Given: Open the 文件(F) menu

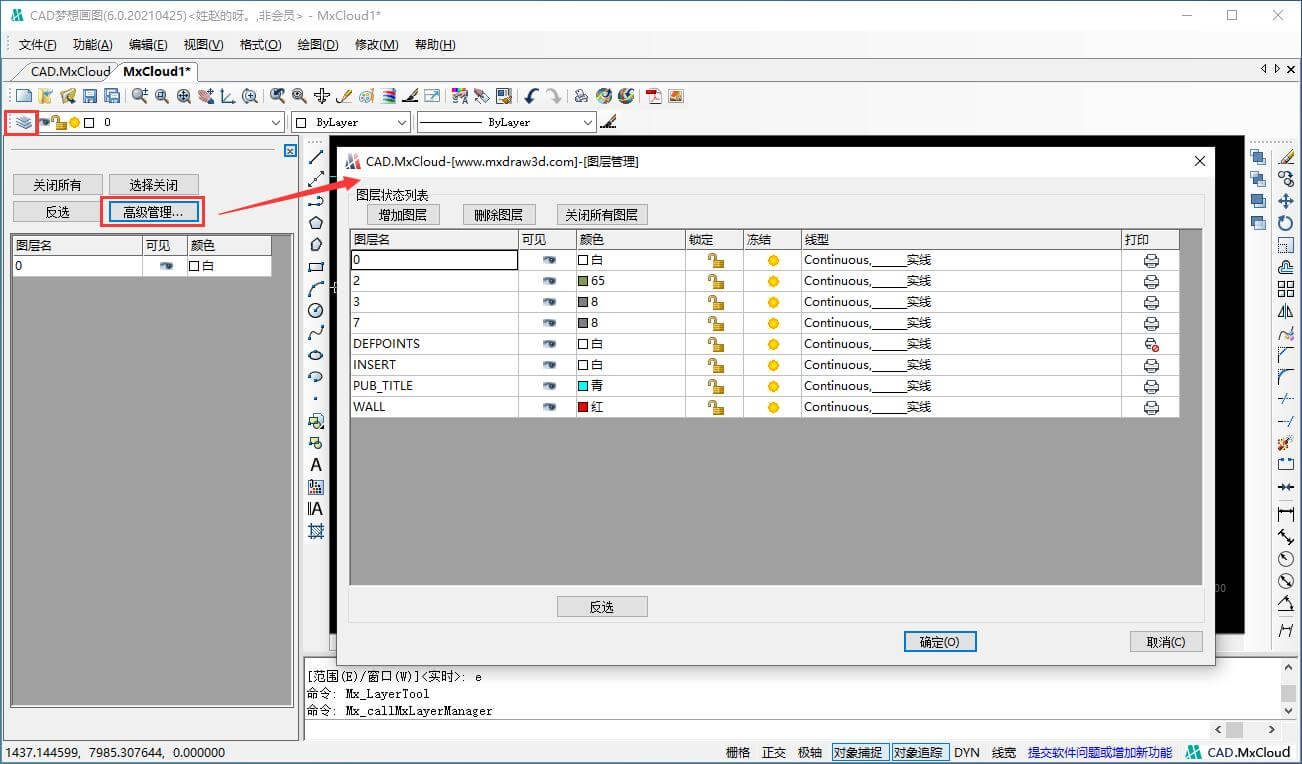Looking at the screenshot, I should click(x=38, y=45).
